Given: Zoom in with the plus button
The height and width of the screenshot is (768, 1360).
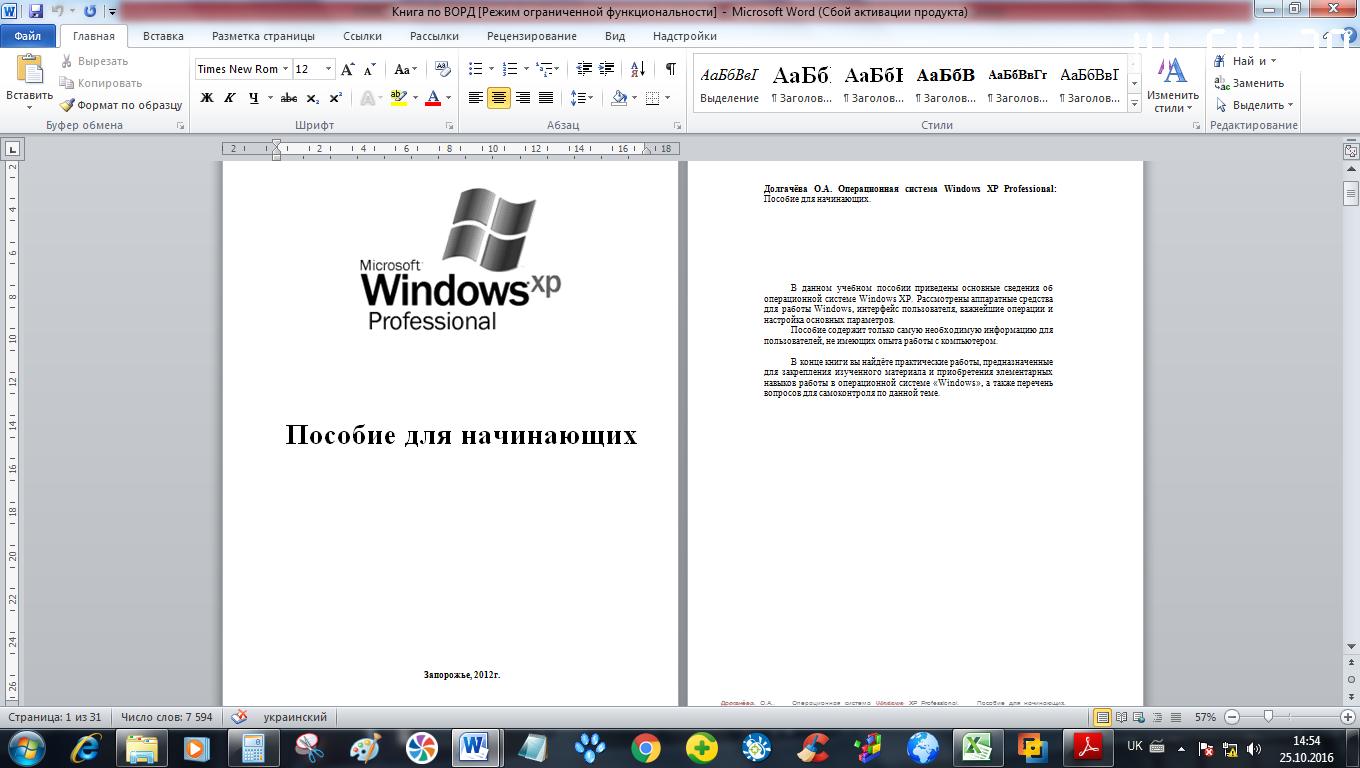Looking at the screenshot, I should (x=1348, y=717).
